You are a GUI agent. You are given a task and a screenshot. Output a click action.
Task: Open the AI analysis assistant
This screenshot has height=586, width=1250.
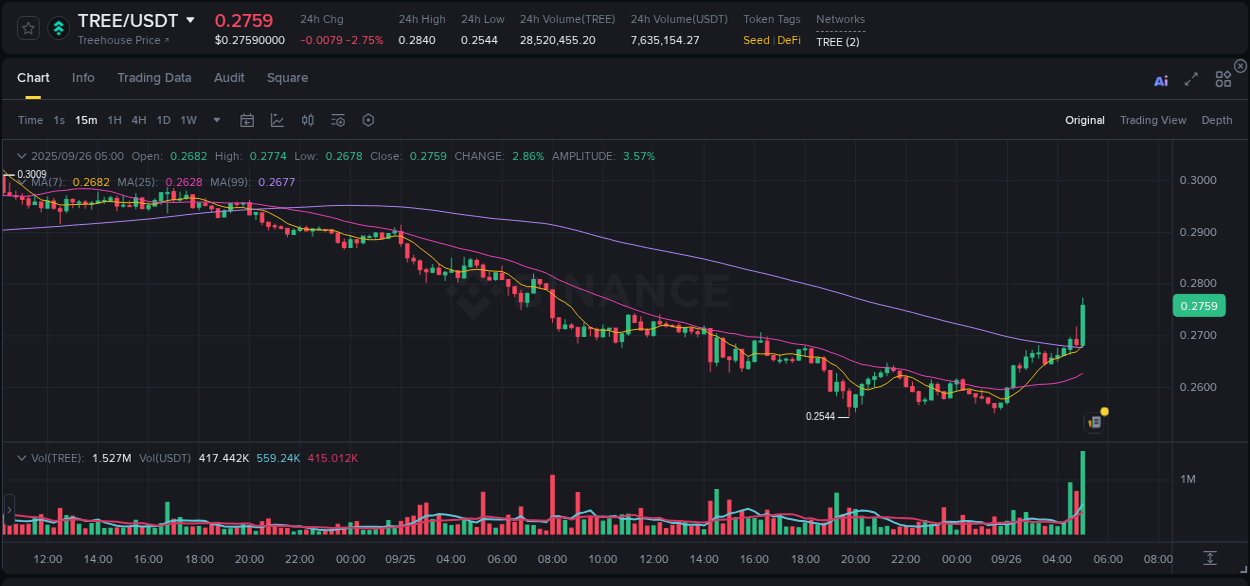point(1161,80)
